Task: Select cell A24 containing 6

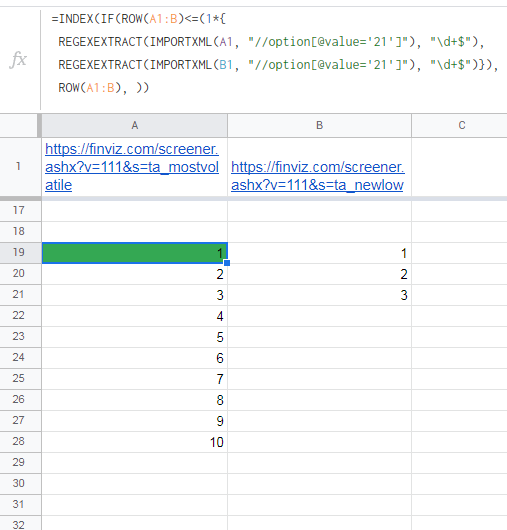Action: tap(135, 358)
